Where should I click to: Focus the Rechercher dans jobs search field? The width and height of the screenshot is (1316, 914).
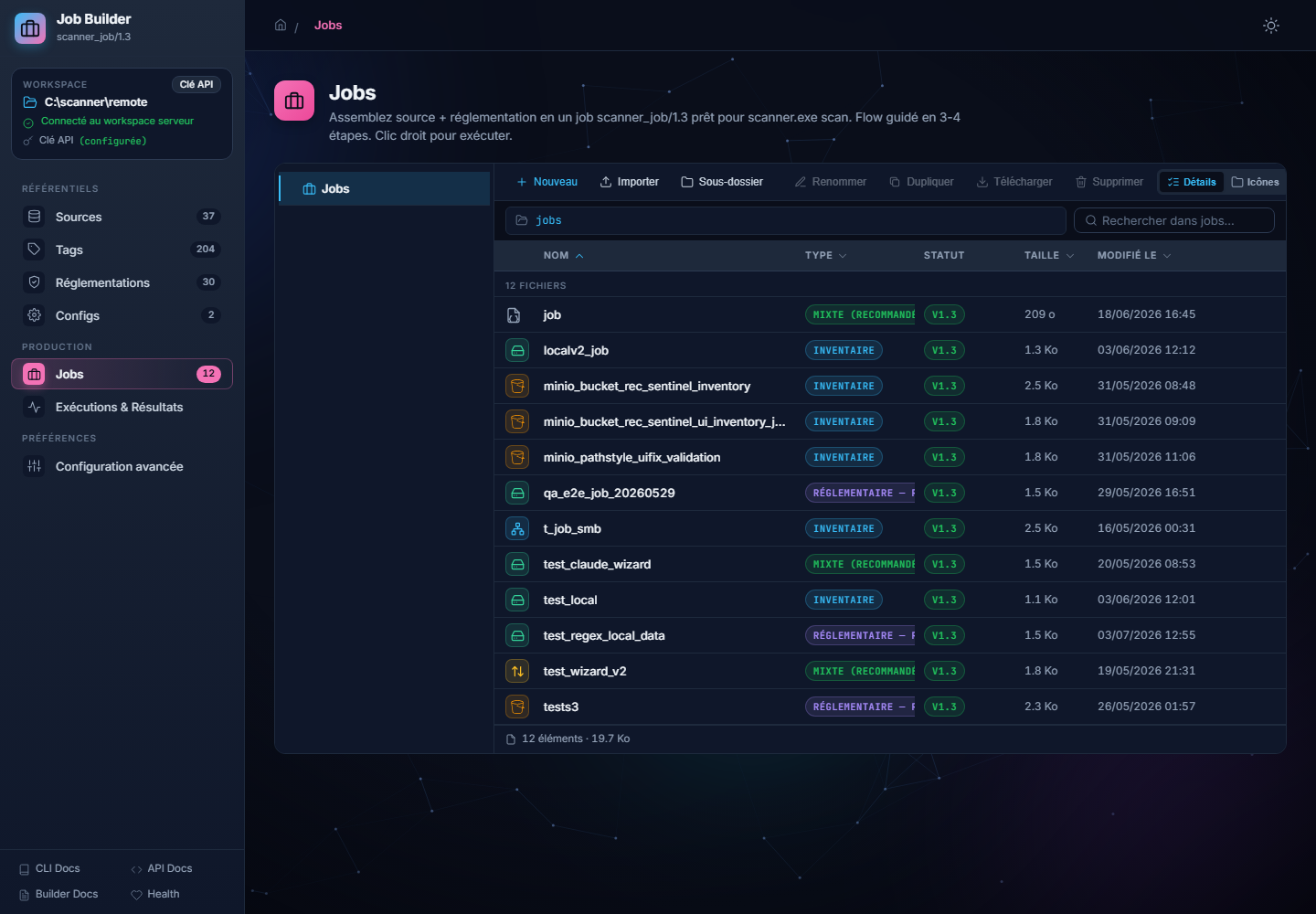[x=1173, y=220]
